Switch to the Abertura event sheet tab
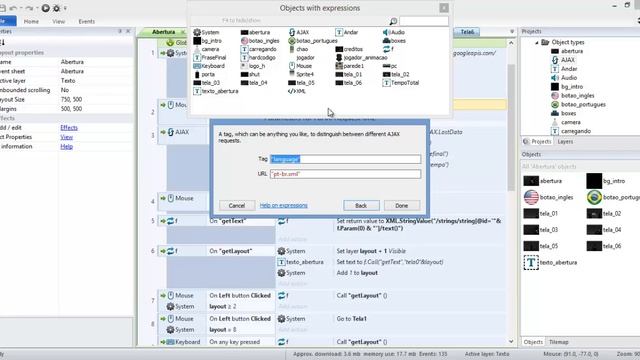The height and width of the screenshot is (360, 640). point(164,32)
